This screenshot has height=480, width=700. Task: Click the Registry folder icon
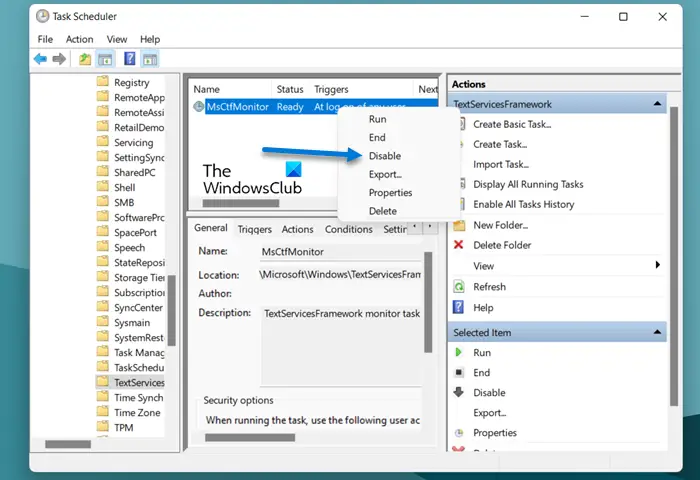tap(103, 82)
